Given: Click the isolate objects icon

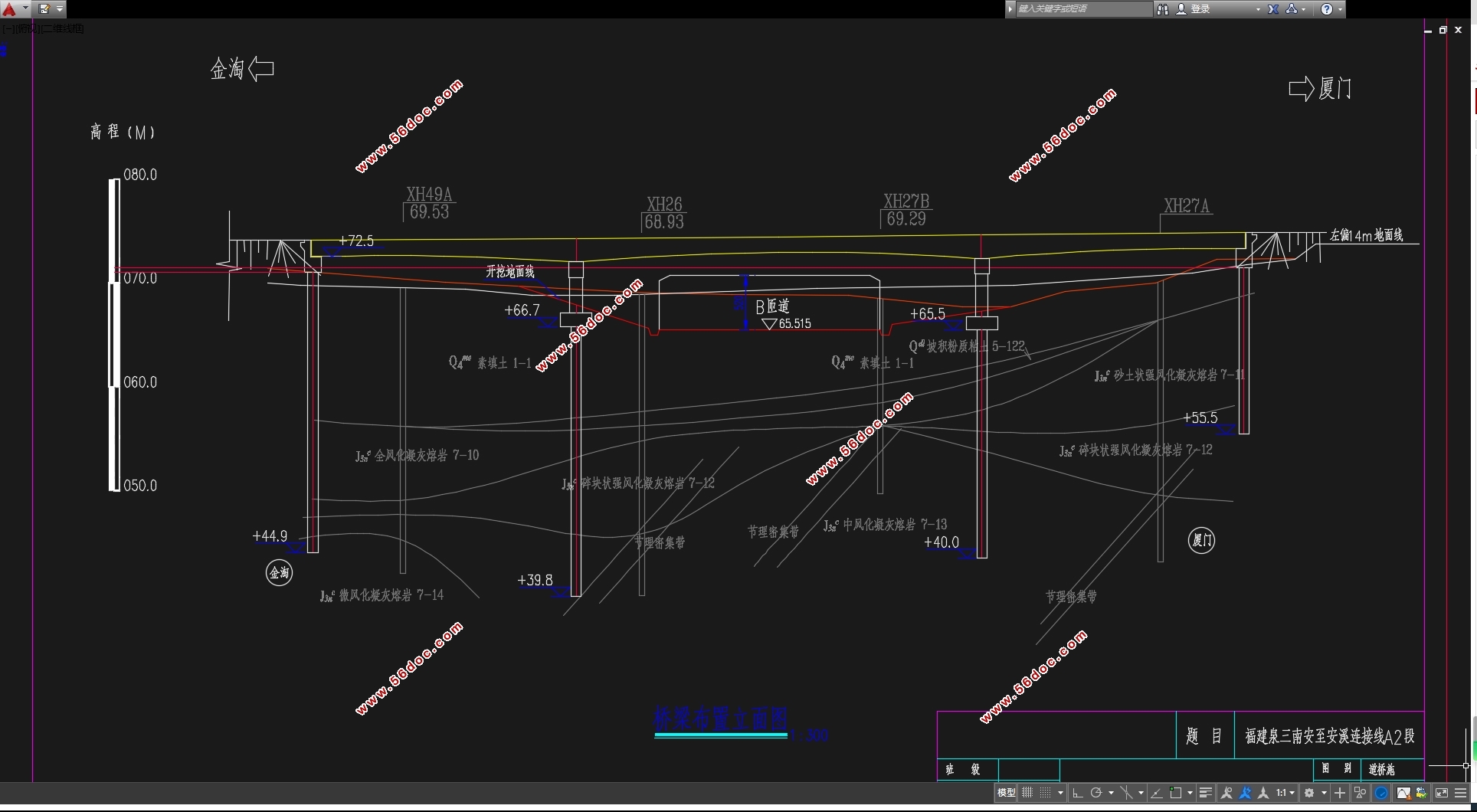Looking at the screenshot, I should pyautogui.click(x=1360, y=793).
